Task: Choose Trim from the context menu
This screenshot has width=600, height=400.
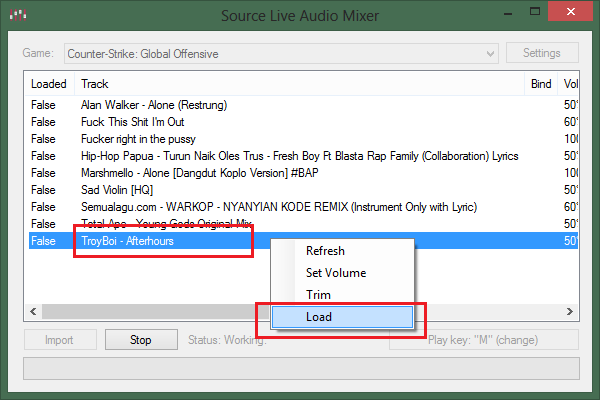Action: tap(342, 295)
